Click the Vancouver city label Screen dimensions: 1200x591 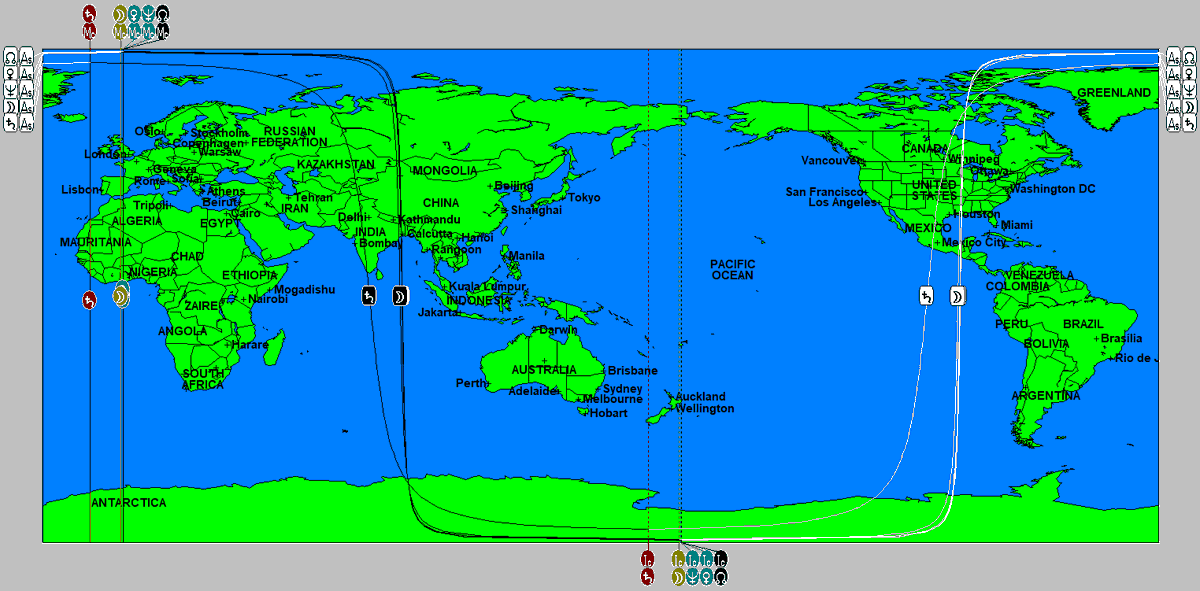coord(831,160)
